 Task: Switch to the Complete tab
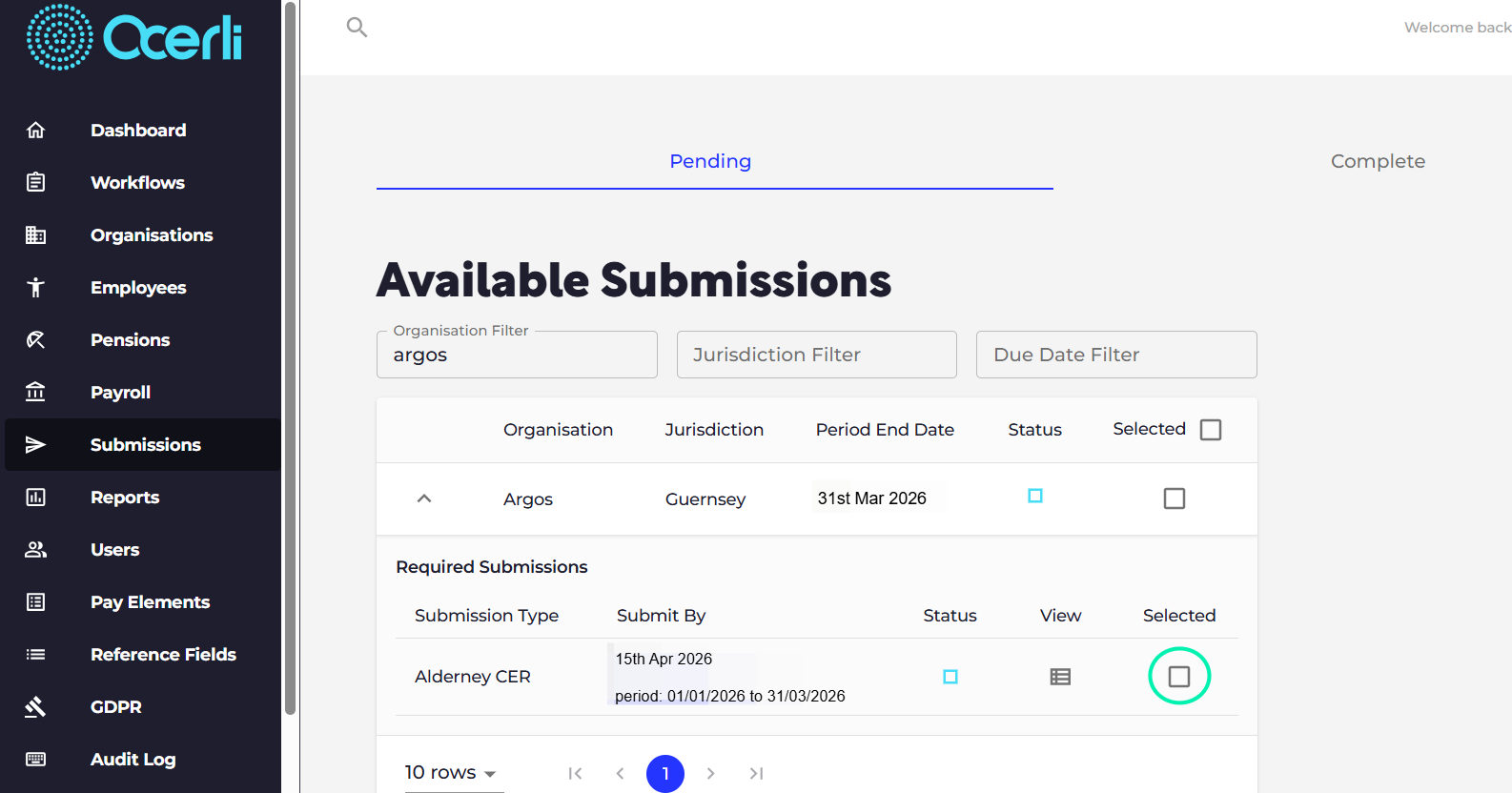click(1378, 161)
